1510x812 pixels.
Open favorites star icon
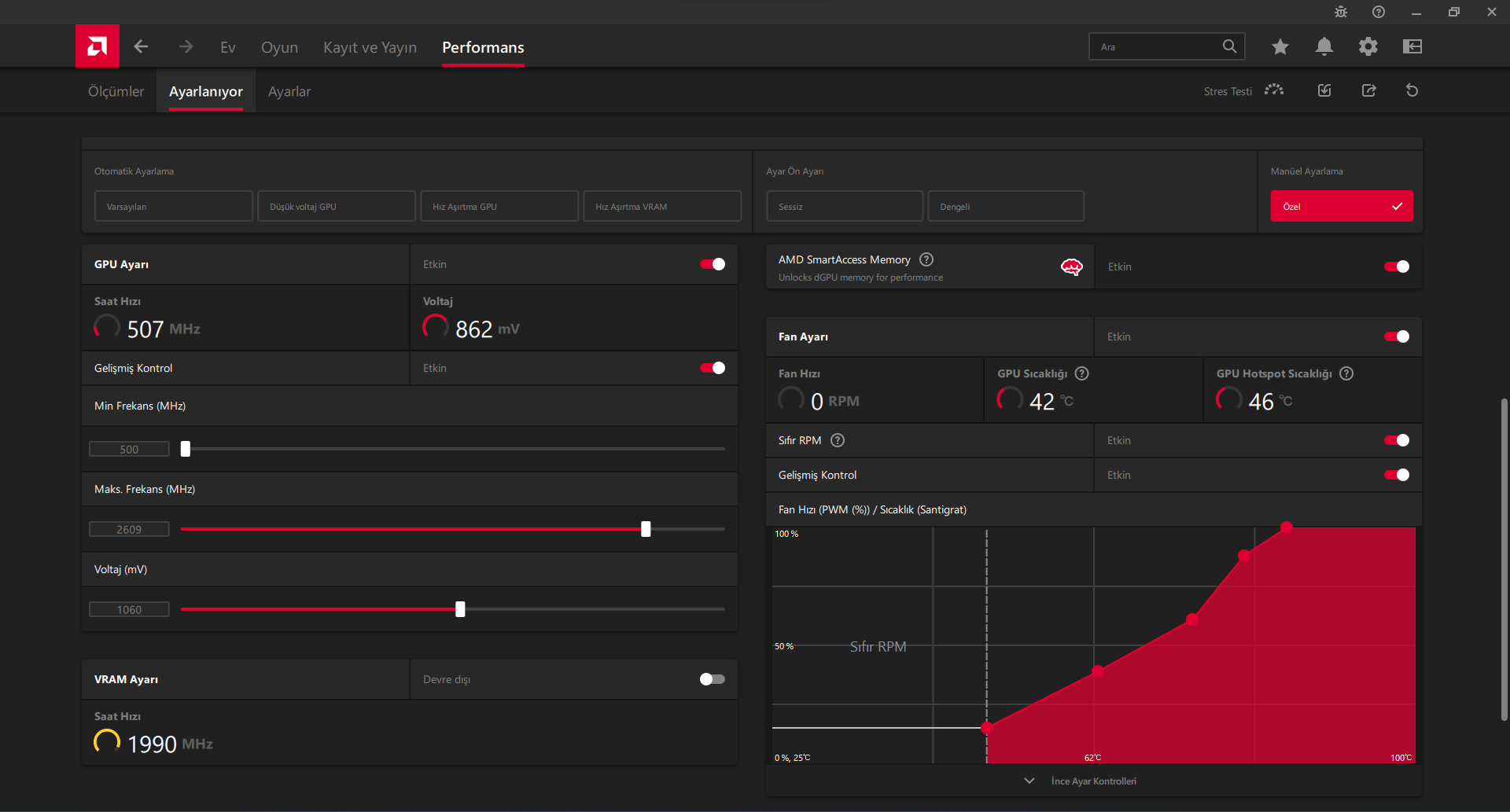coord(1280,46)
